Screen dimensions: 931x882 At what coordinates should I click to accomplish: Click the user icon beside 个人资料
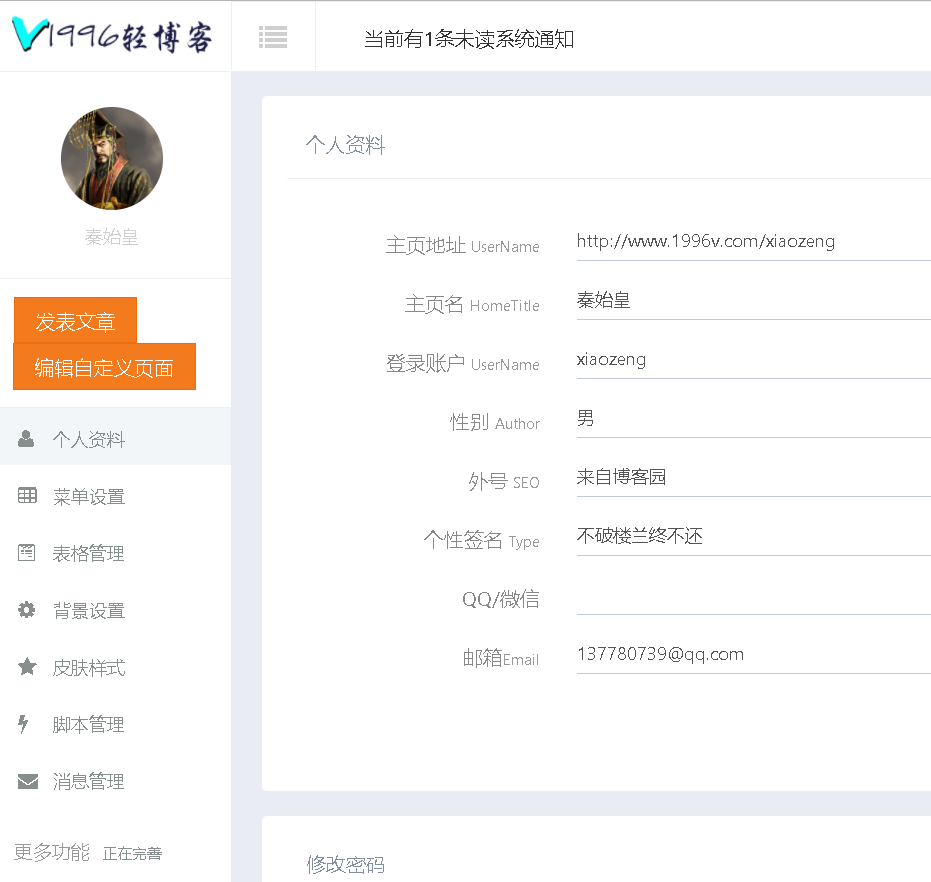tap(27, 439)
